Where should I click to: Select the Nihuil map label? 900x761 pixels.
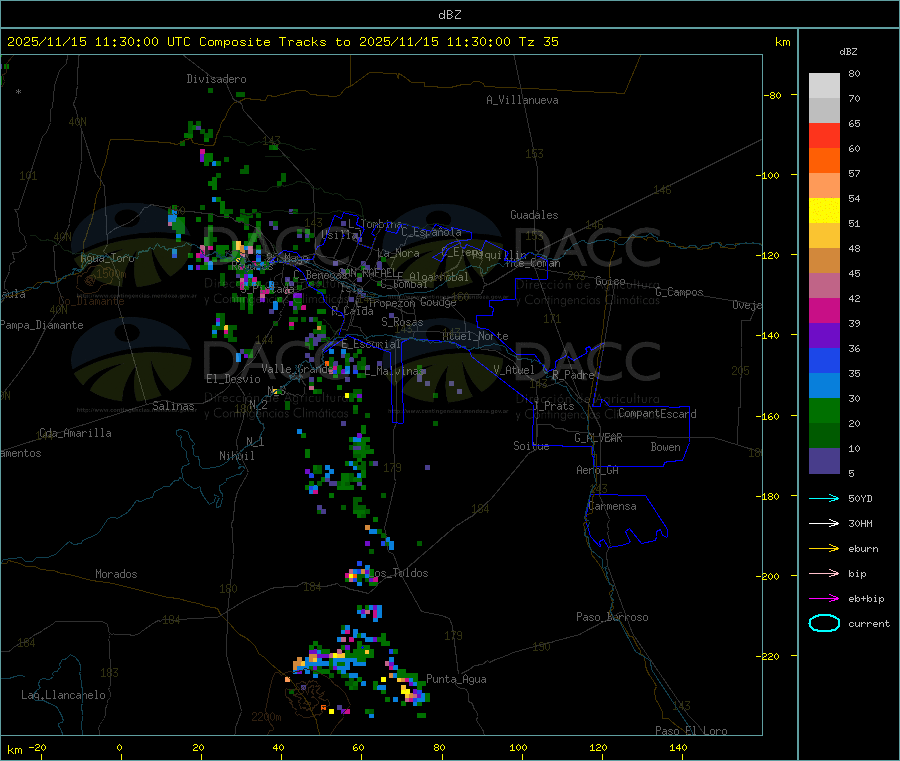click(x=236, y=456)
